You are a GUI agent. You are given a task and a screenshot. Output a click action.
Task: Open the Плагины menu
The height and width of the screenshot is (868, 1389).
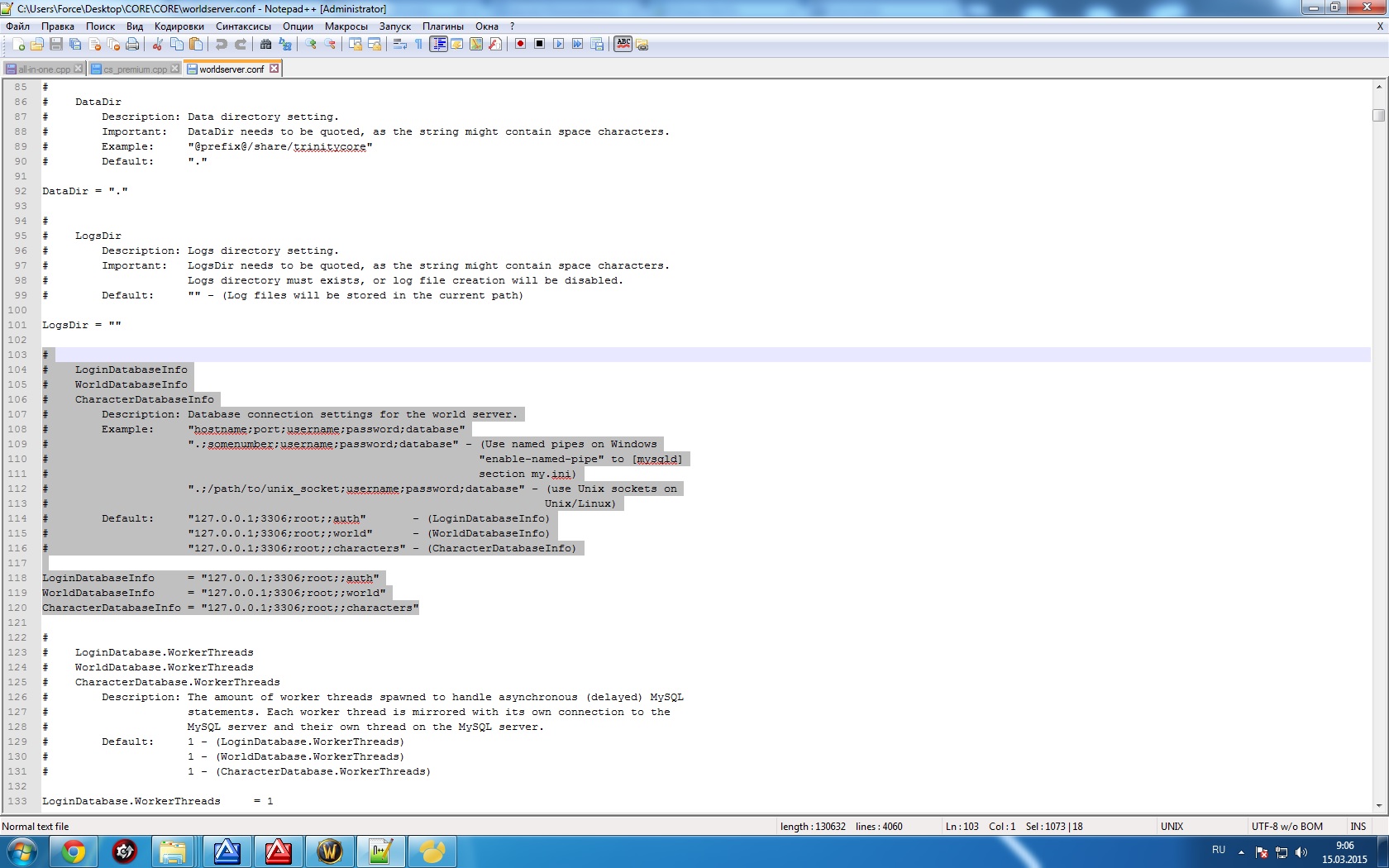pyautogui.click(x=443, y=26)
